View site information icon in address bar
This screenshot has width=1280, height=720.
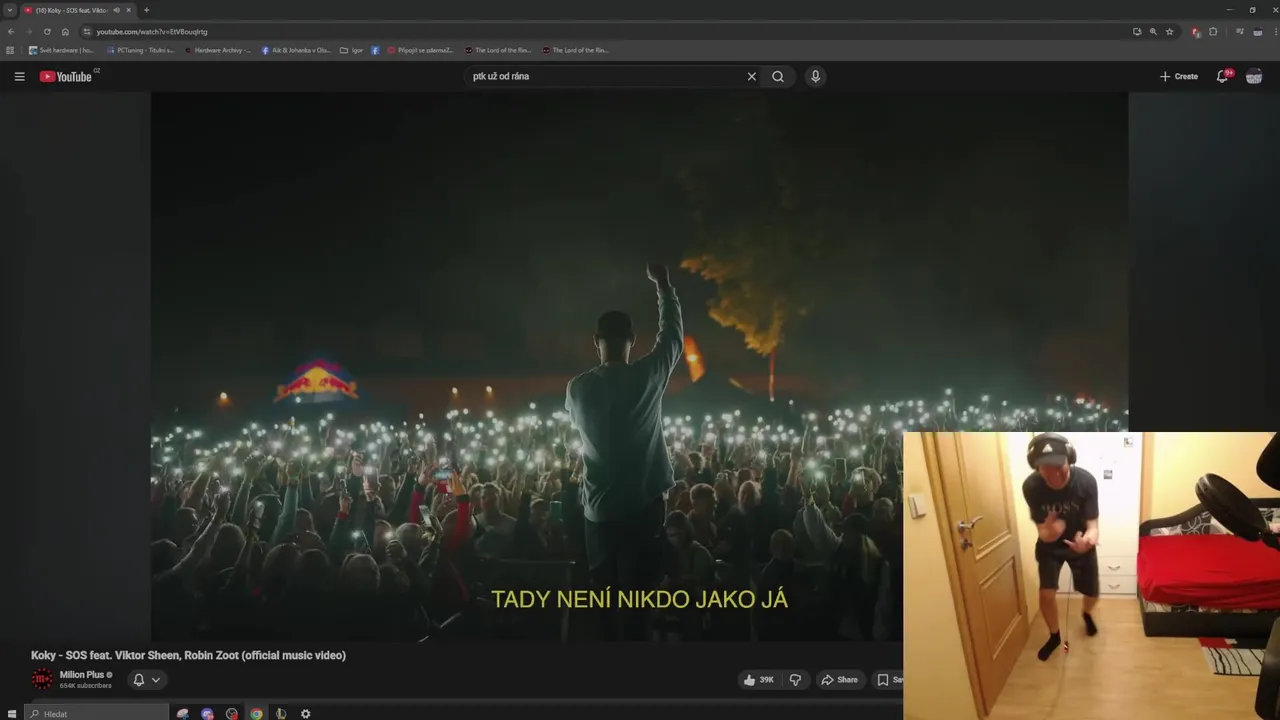pos(87,32)
